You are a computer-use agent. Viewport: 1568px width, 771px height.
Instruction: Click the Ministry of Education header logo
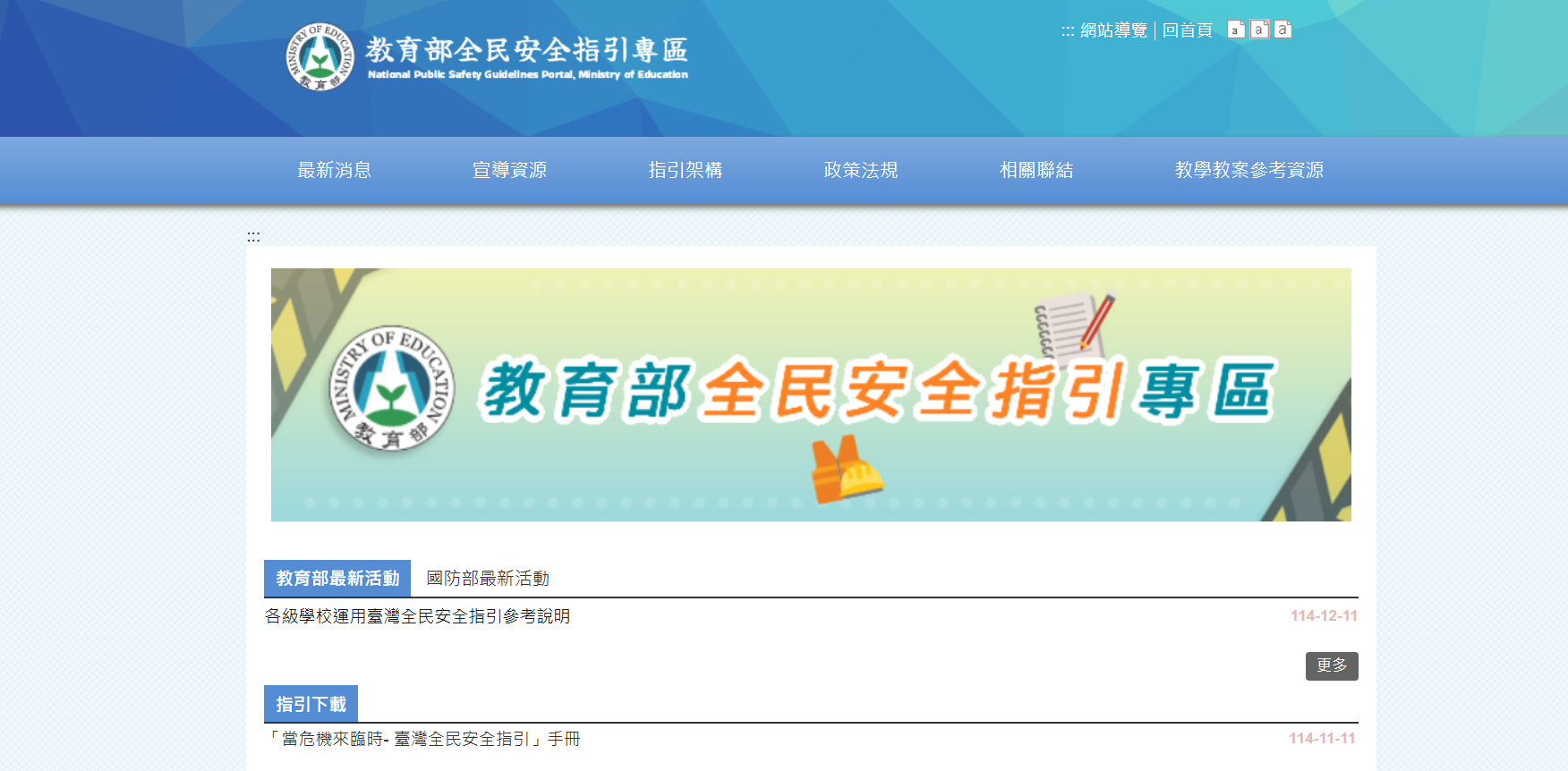click(487, 57)
